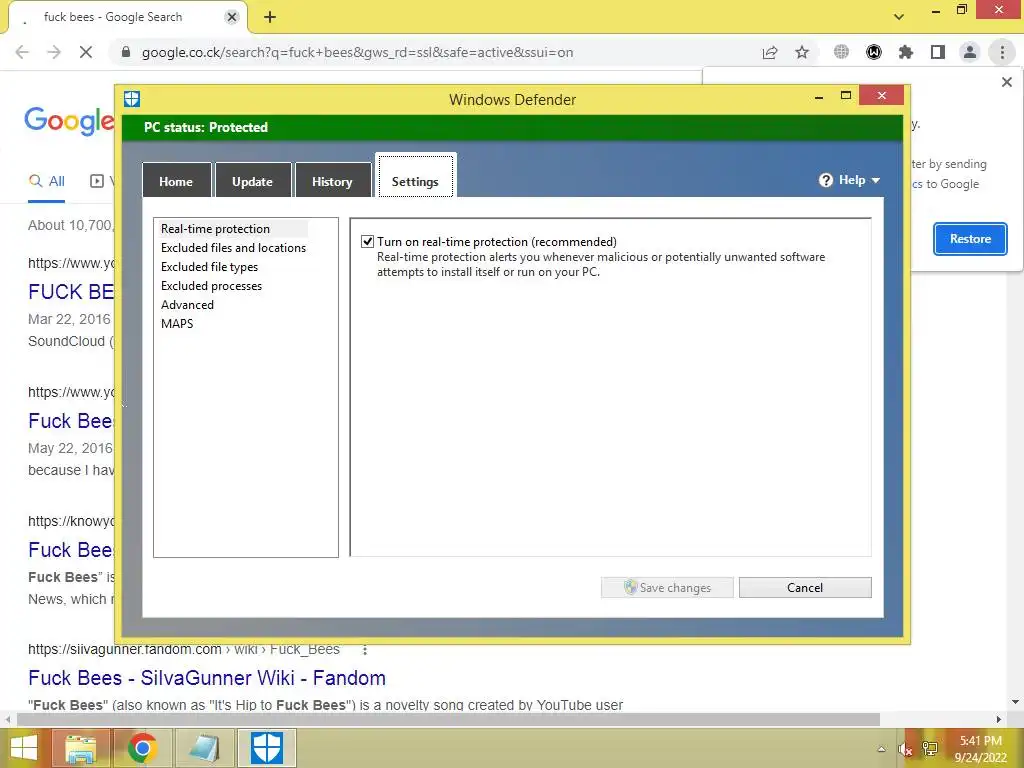1024x768 pixels.
Task: Click Cancel in Windows Defender
Action: tap(805, 587)
